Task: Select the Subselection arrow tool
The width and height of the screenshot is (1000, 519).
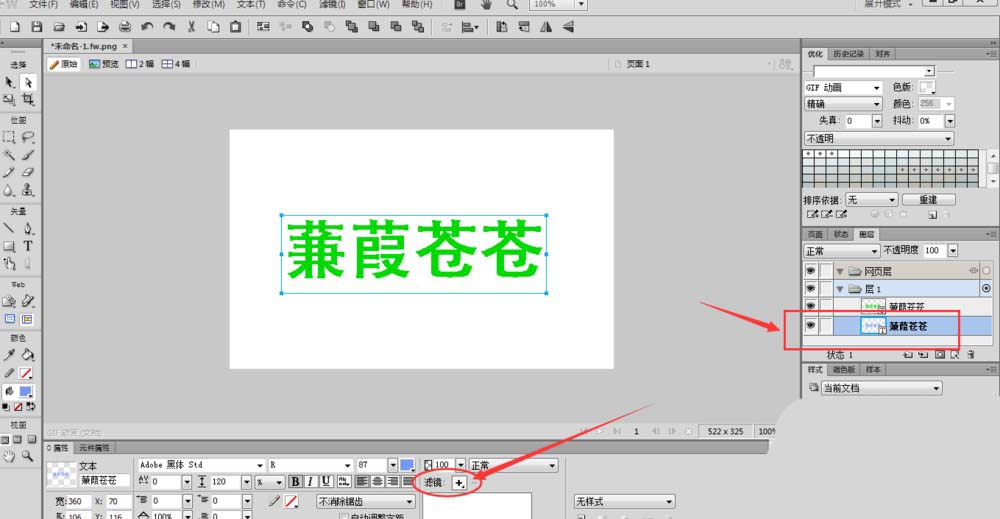Action: tap(28, 82)
